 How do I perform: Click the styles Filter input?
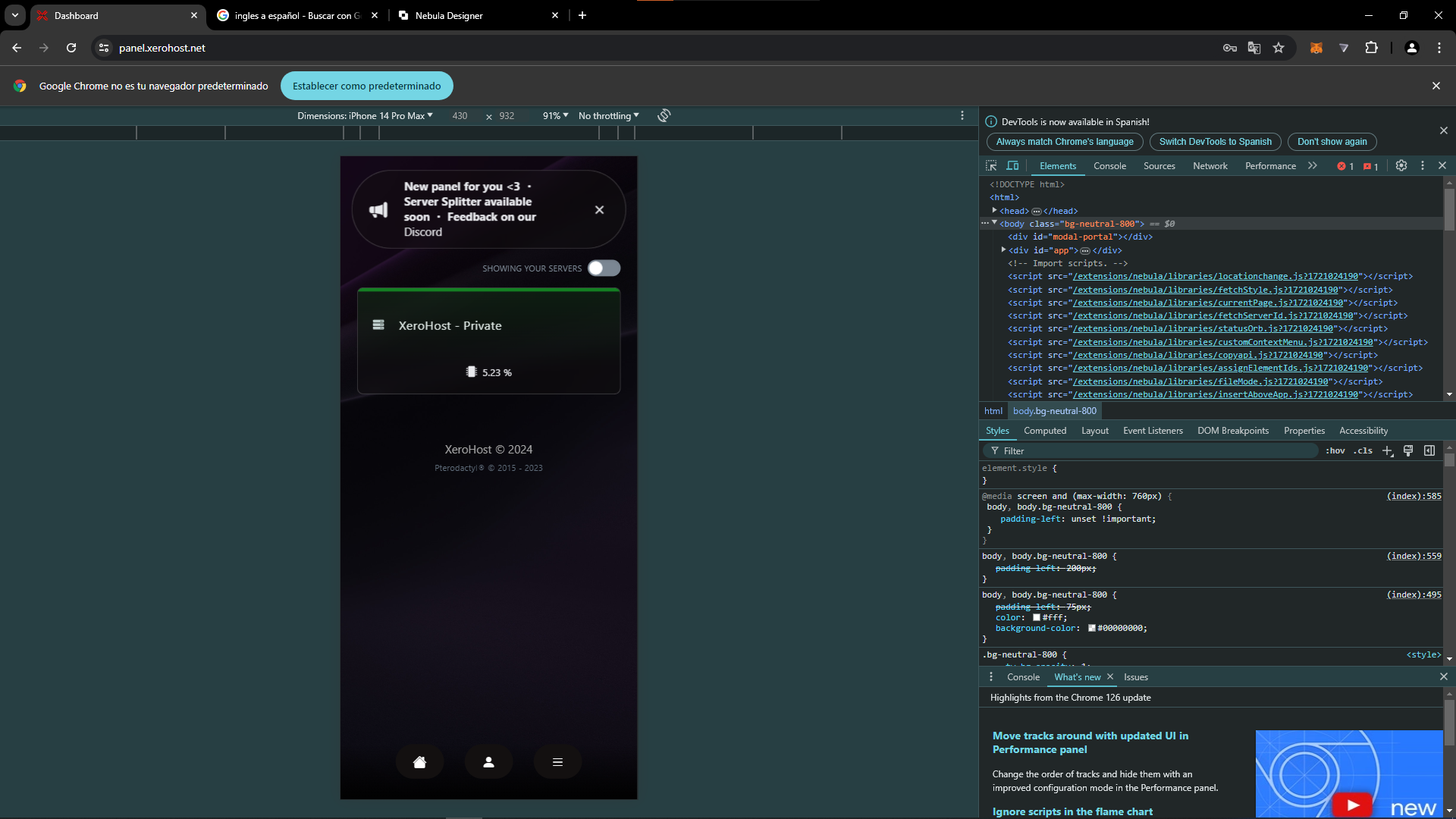tap(1151, 450)
